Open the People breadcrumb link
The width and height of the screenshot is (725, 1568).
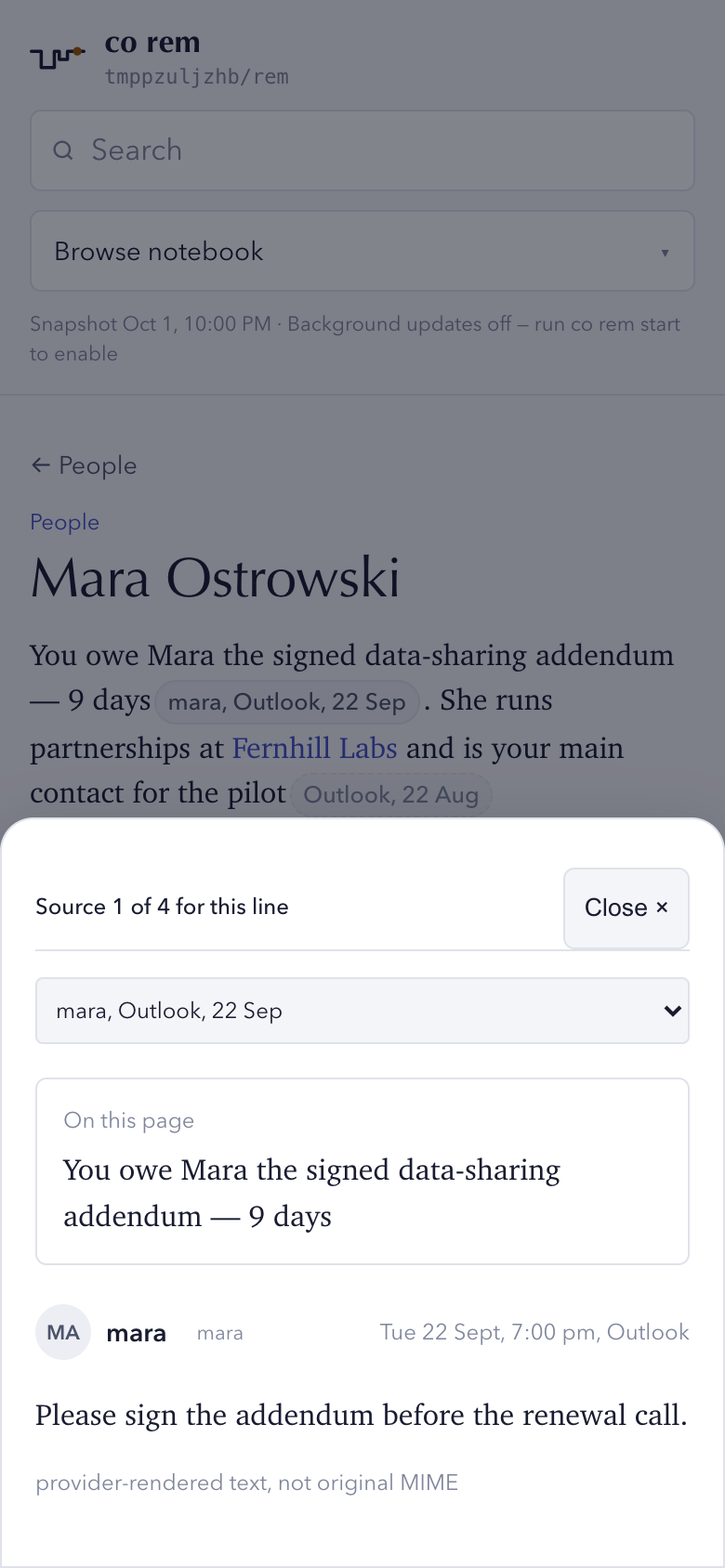point(64,522)
